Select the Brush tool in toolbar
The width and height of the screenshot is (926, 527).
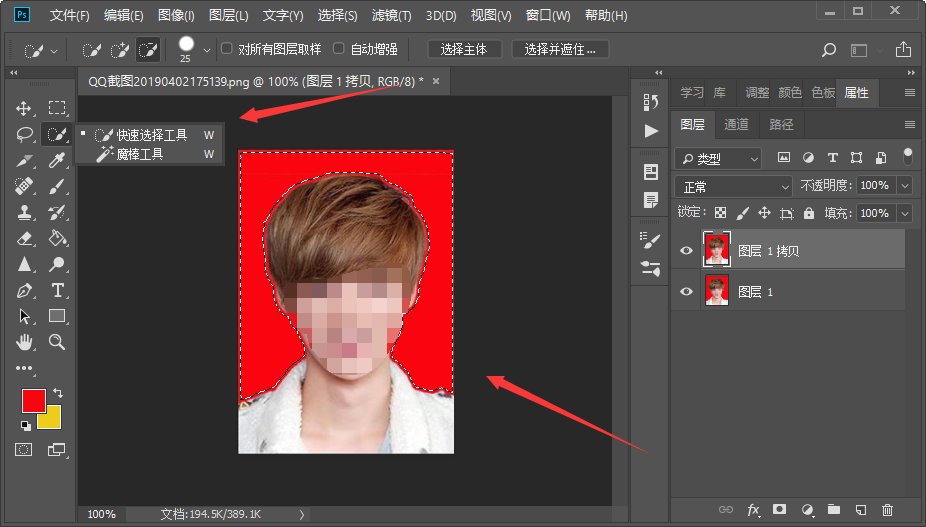point(57,186)
